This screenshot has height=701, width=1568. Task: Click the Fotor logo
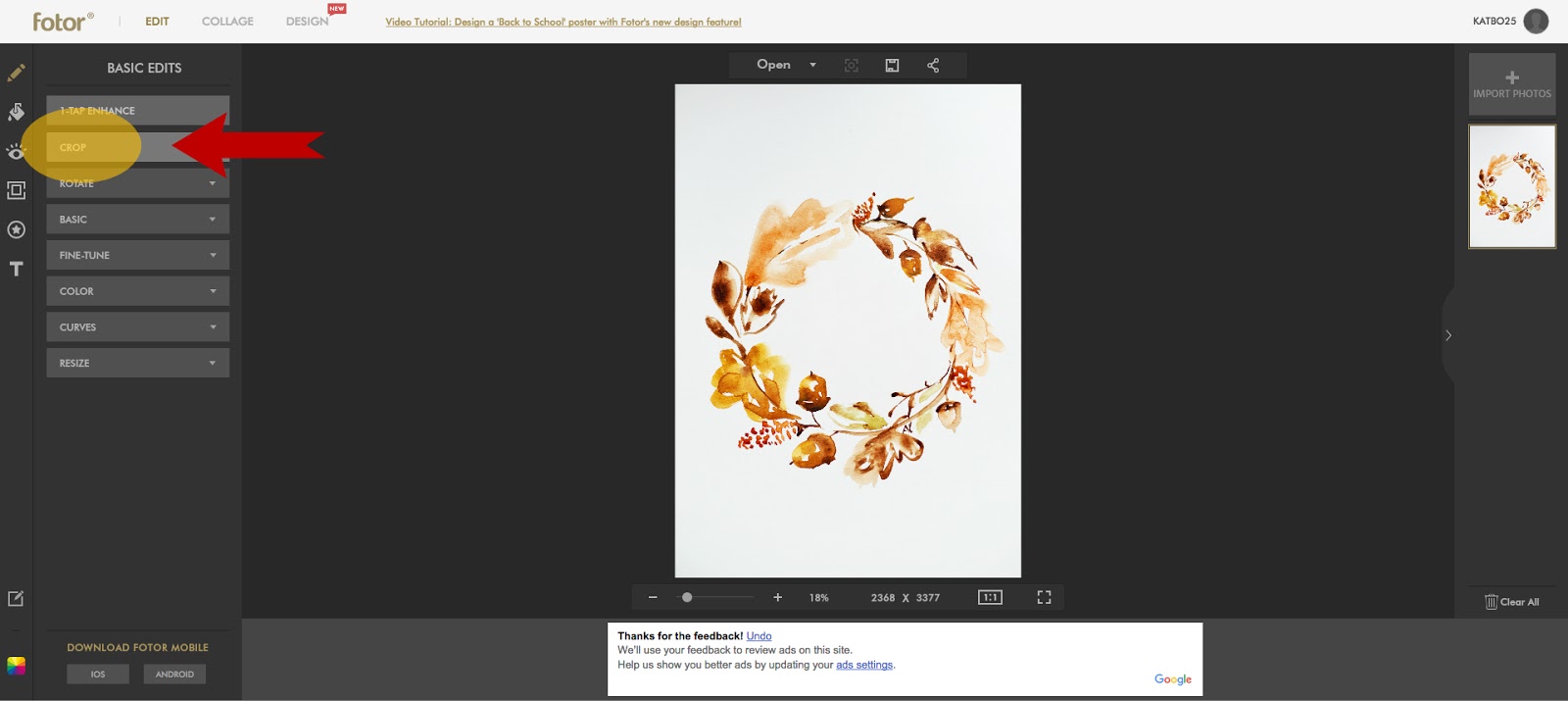coord(63,22)
